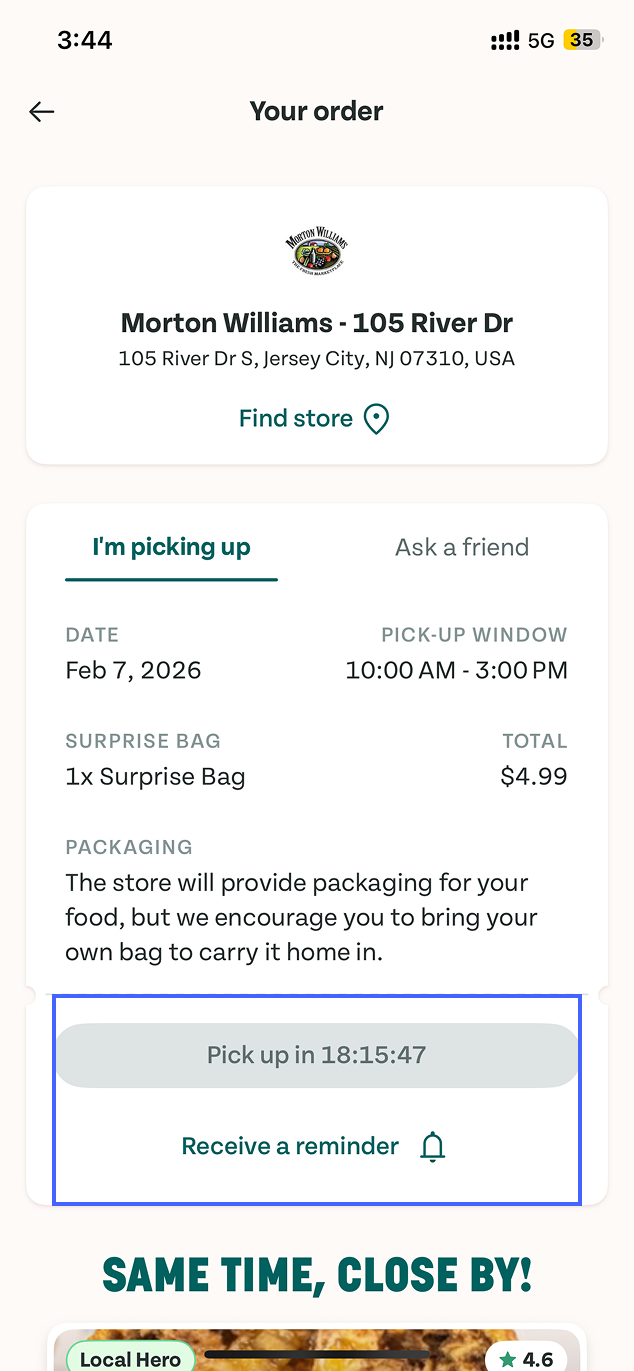This screenshot has height=1371, width=634.
Task: Tap the Jersey City store address
Action: click(x=317, y=358)
